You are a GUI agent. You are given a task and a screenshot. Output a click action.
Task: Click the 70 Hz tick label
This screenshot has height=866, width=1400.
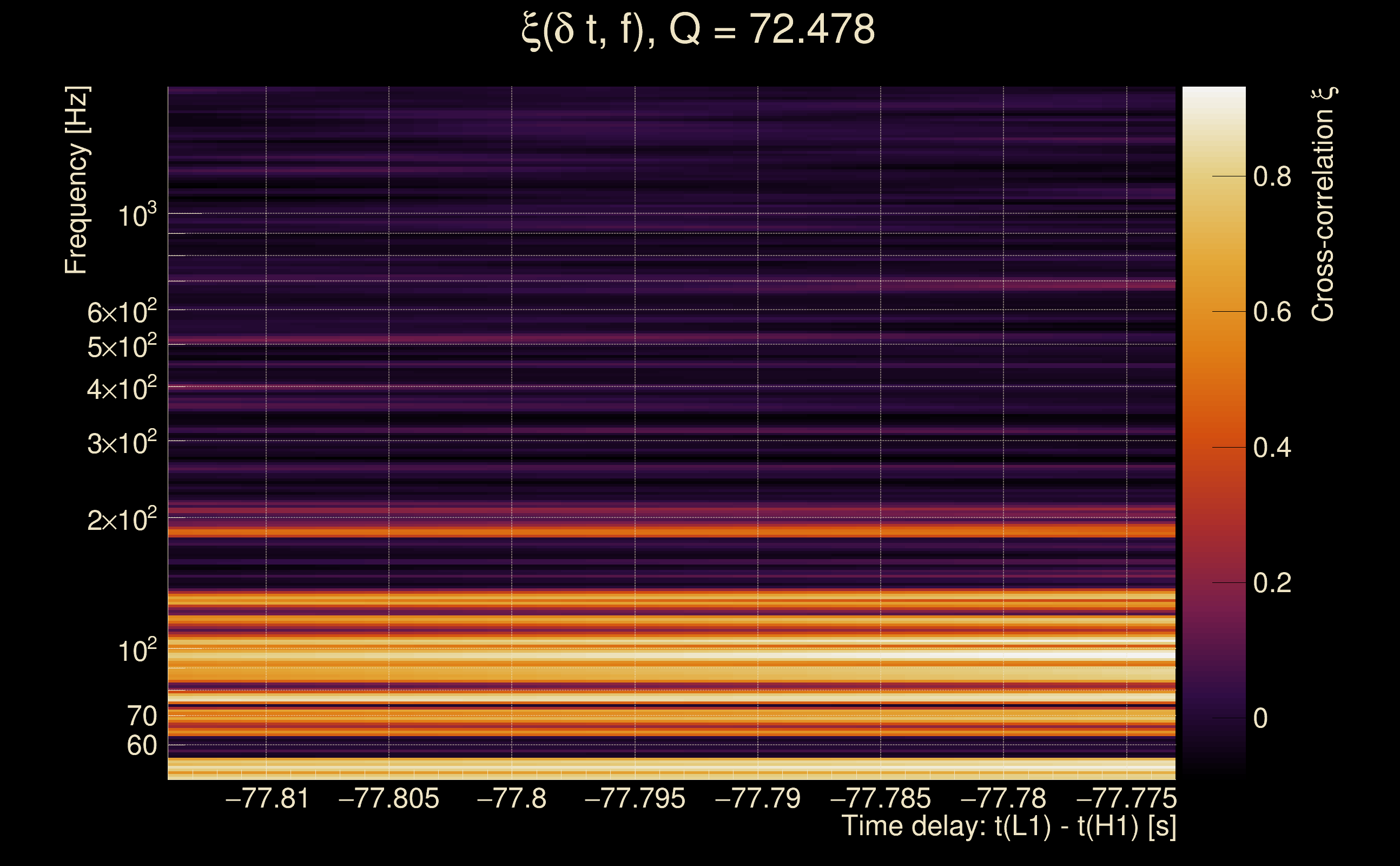[x=141, y=716]
